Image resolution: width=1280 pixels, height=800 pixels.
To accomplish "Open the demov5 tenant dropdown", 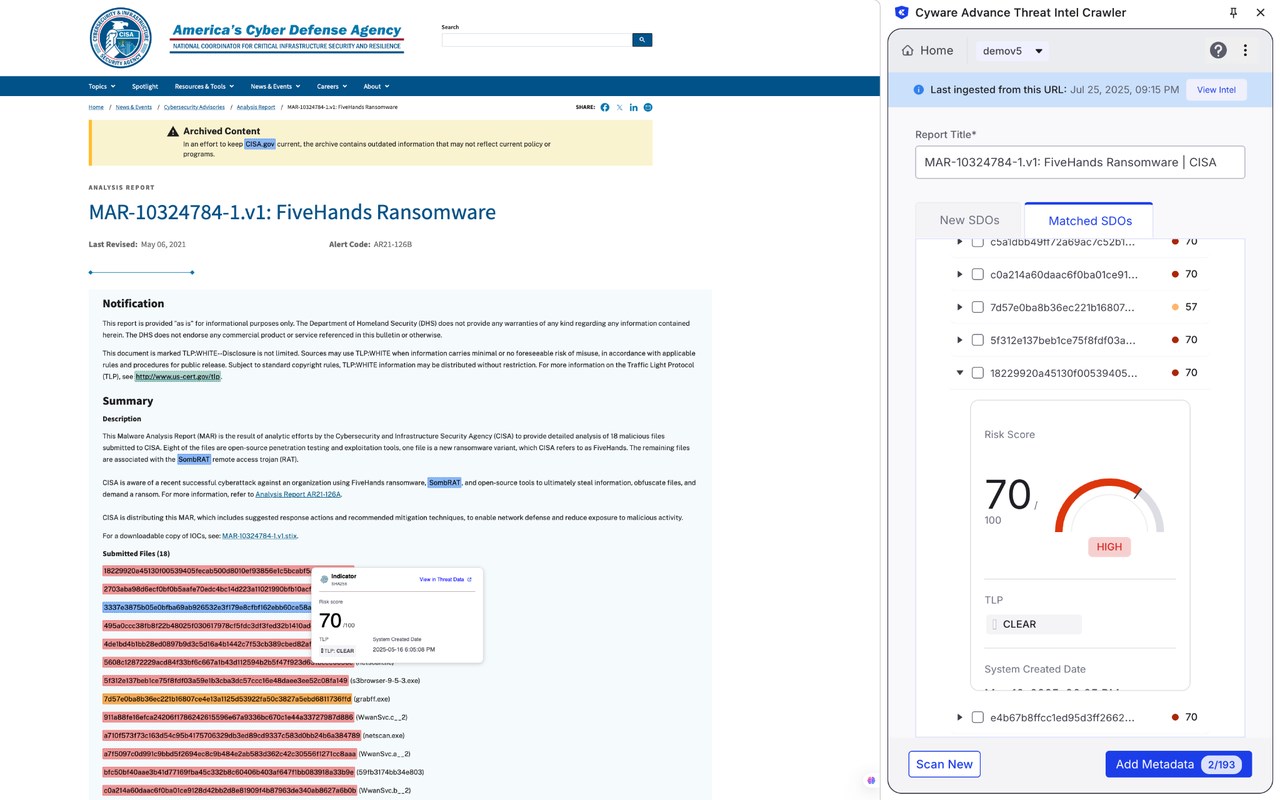I will click(x=1012, y=51).
